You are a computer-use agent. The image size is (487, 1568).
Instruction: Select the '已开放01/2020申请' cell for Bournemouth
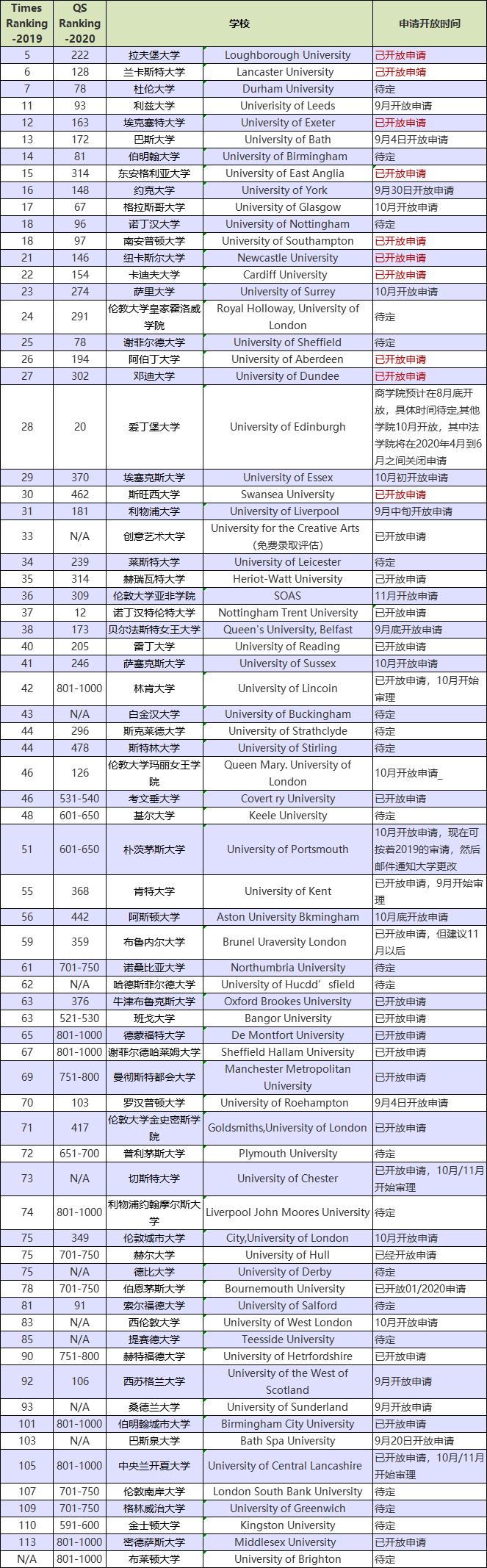click(x=430, y=1289)
